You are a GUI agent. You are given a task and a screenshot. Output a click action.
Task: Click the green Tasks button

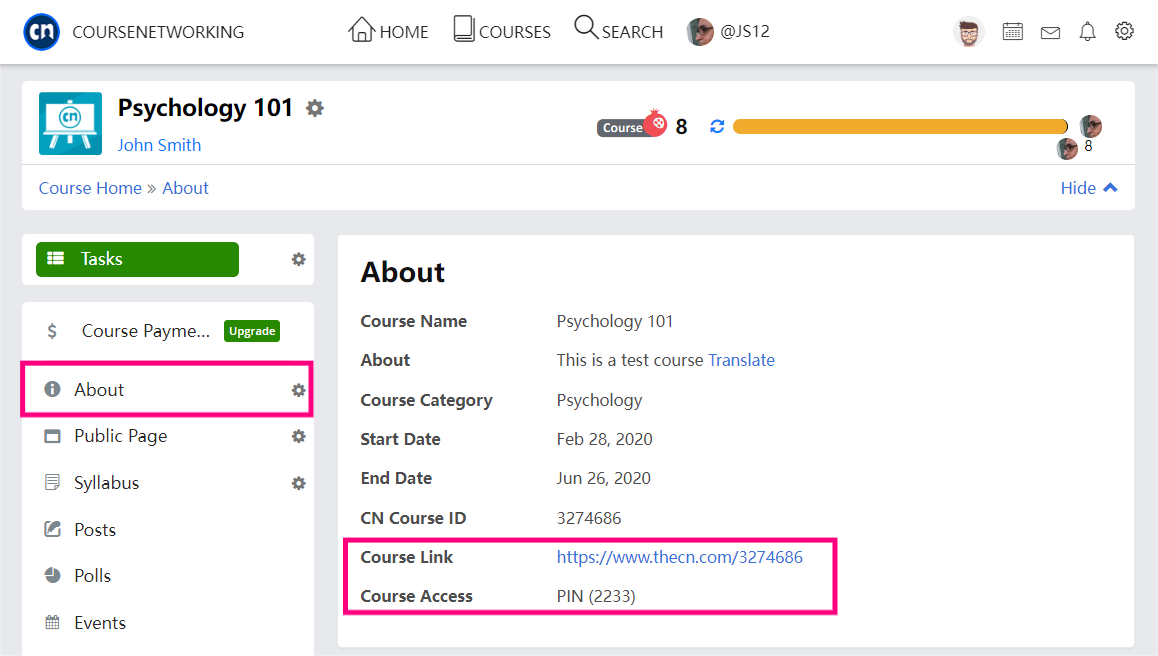137,259
